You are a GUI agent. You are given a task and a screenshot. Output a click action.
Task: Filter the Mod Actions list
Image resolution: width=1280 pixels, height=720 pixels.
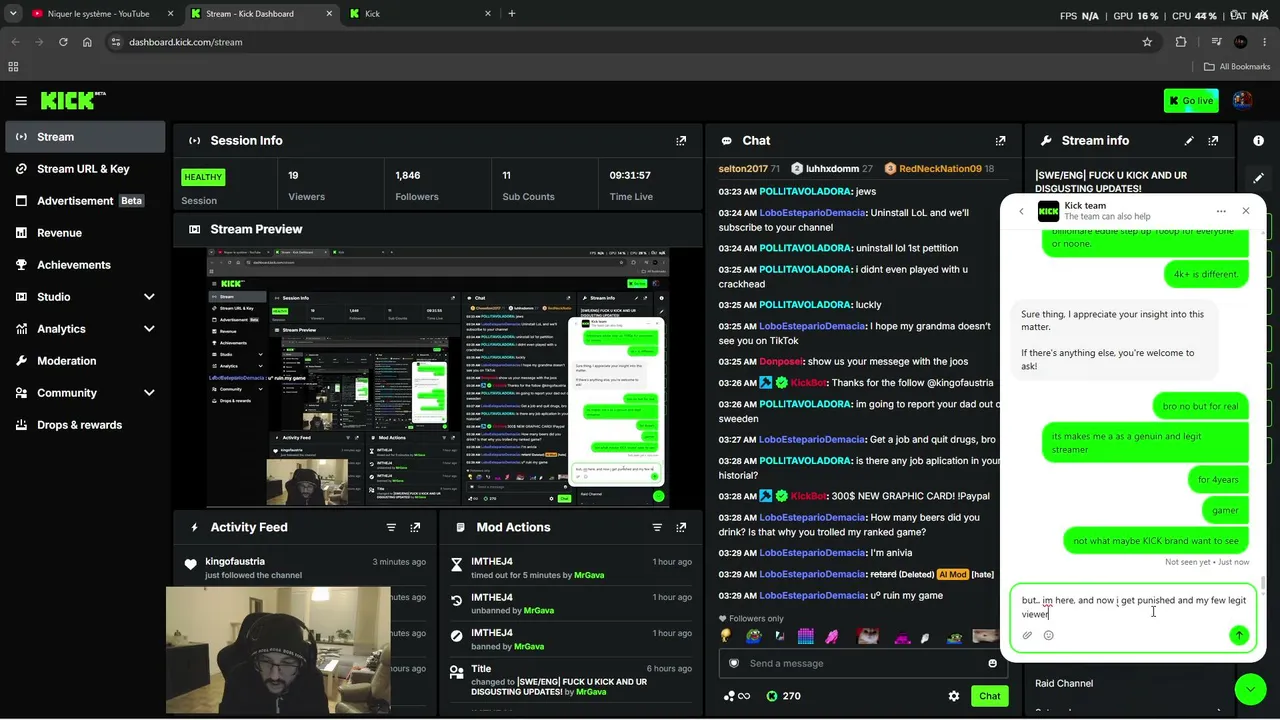657,527
